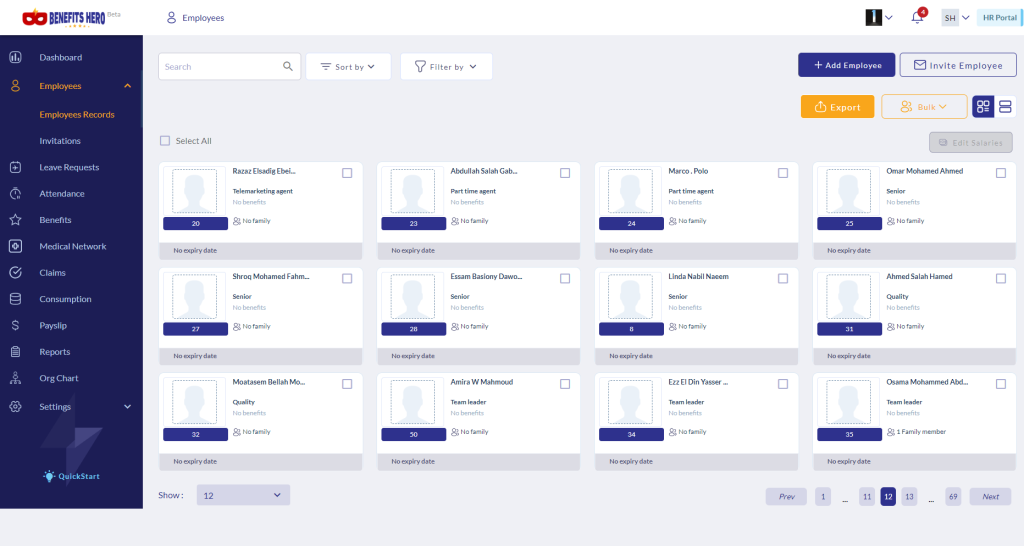Expand the Filter by dropdown

(x=446, y=67)
